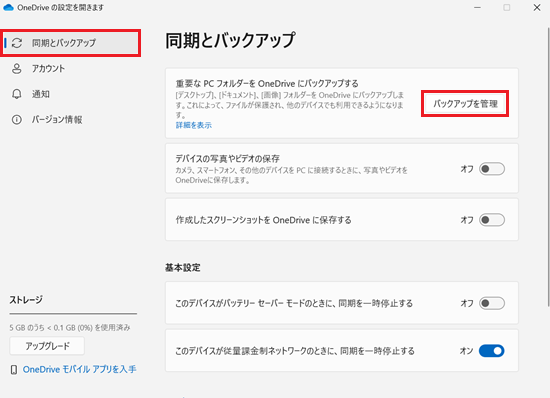
Task: Click the storage usage progress bar
Action: (x=73, y=313)
